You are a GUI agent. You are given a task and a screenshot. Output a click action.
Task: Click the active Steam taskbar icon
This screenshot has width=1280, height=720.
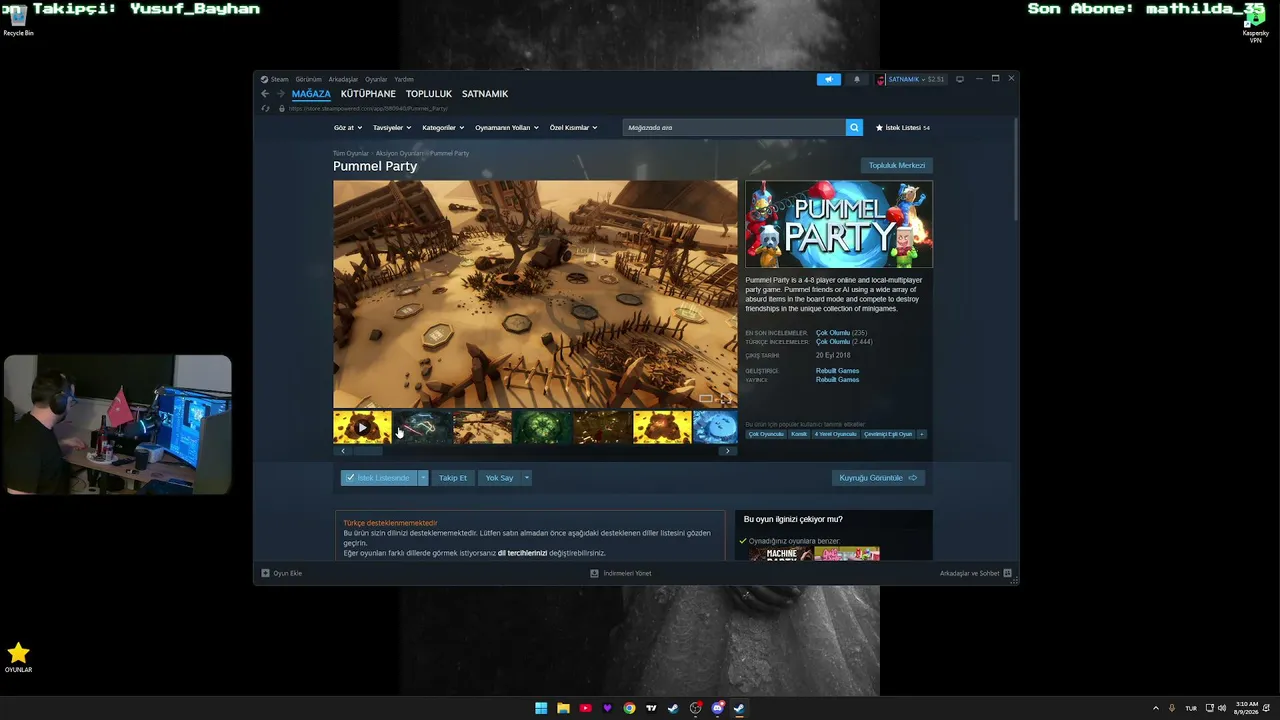pyautogui.click(x=739, y=708)
